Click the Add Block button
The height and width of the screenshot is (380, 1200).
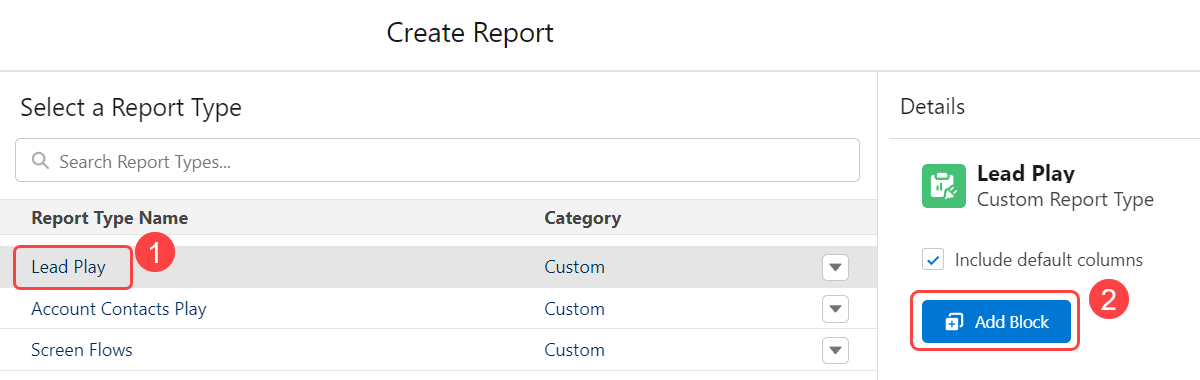(996, 322)
